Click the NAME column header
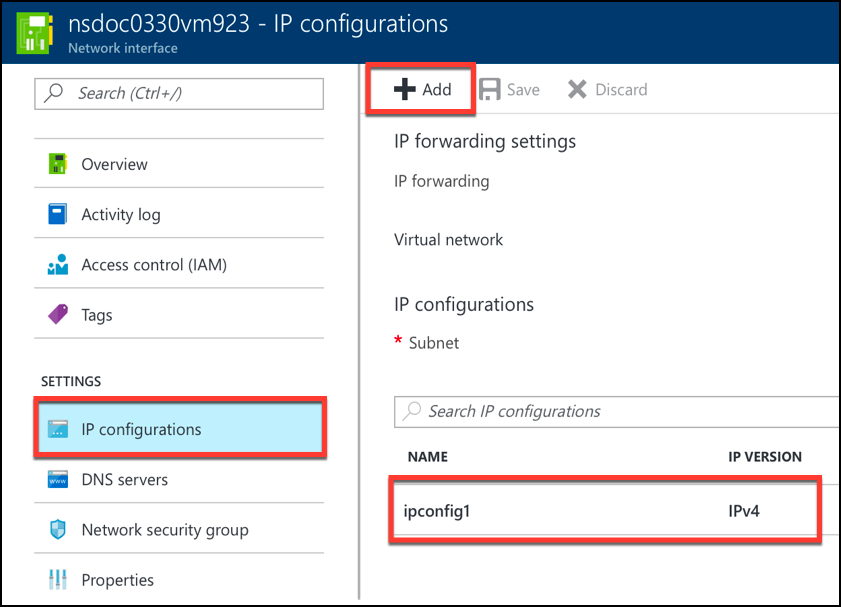The image size is (841, 607). pos(427,456)
